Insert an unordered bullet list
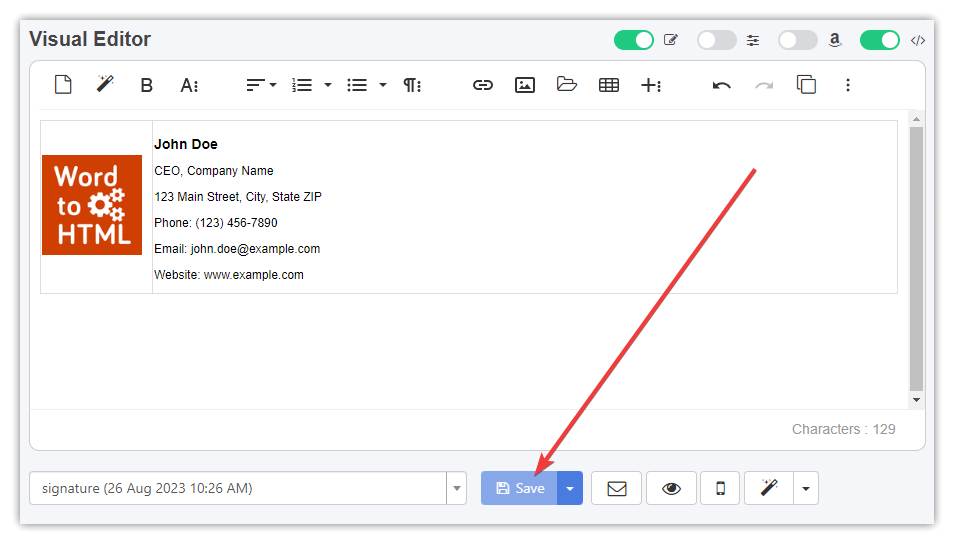The image size is (954, 544). pyautogui.click(x=357, y=85)
